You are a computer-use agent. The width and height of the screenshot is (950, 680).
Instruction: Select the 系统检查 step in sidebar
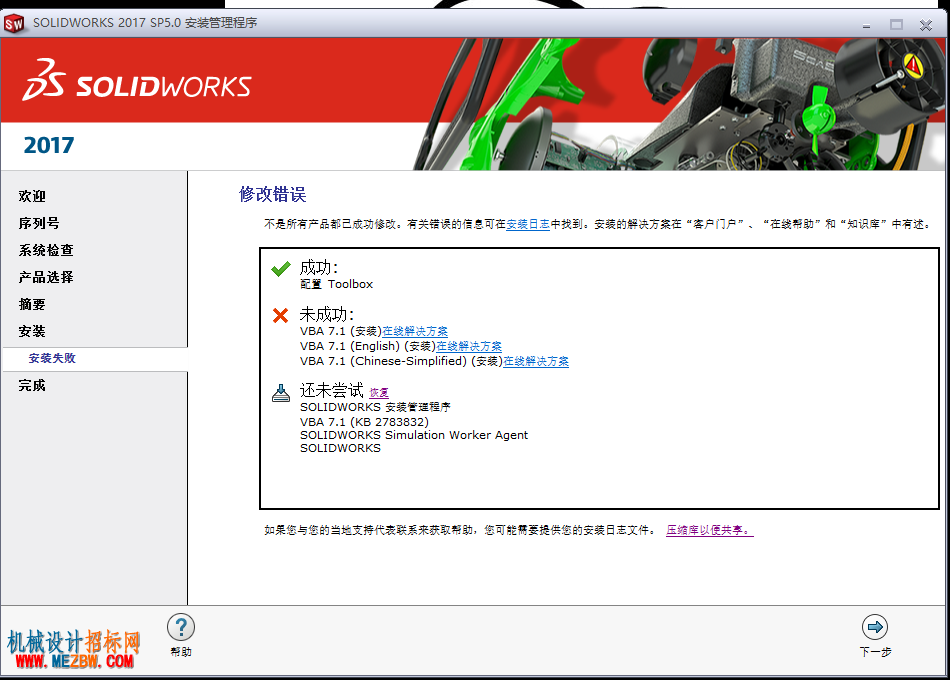[x=46, y=250]
